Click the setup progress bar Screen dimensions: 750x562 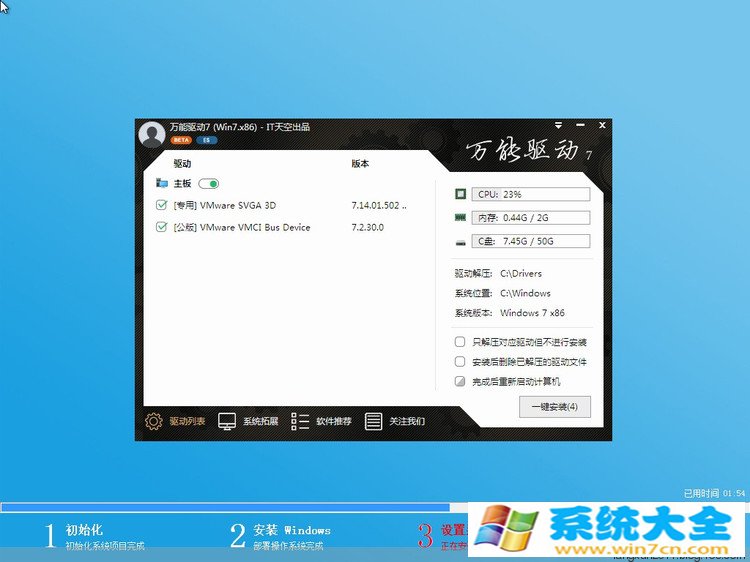[234, 507]
